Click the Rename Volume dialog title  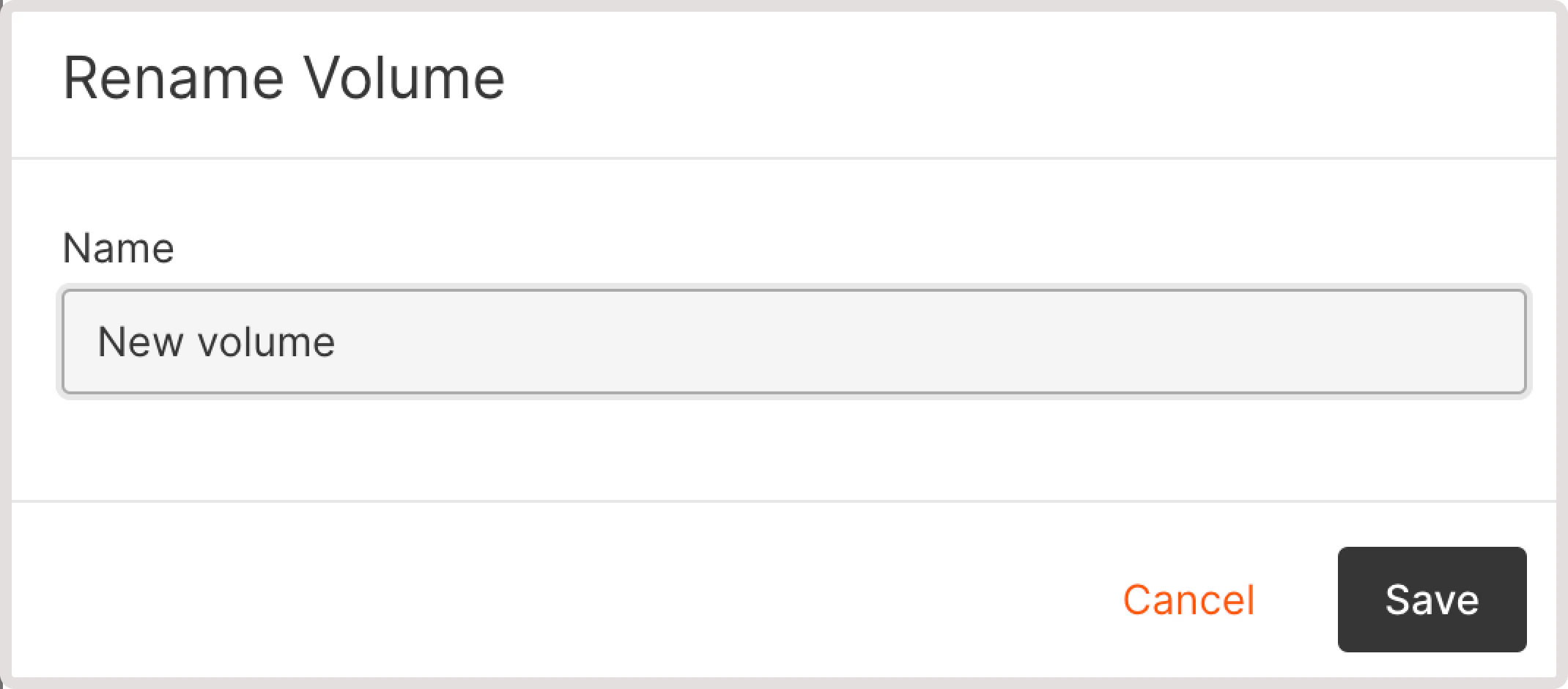[284, 75]
